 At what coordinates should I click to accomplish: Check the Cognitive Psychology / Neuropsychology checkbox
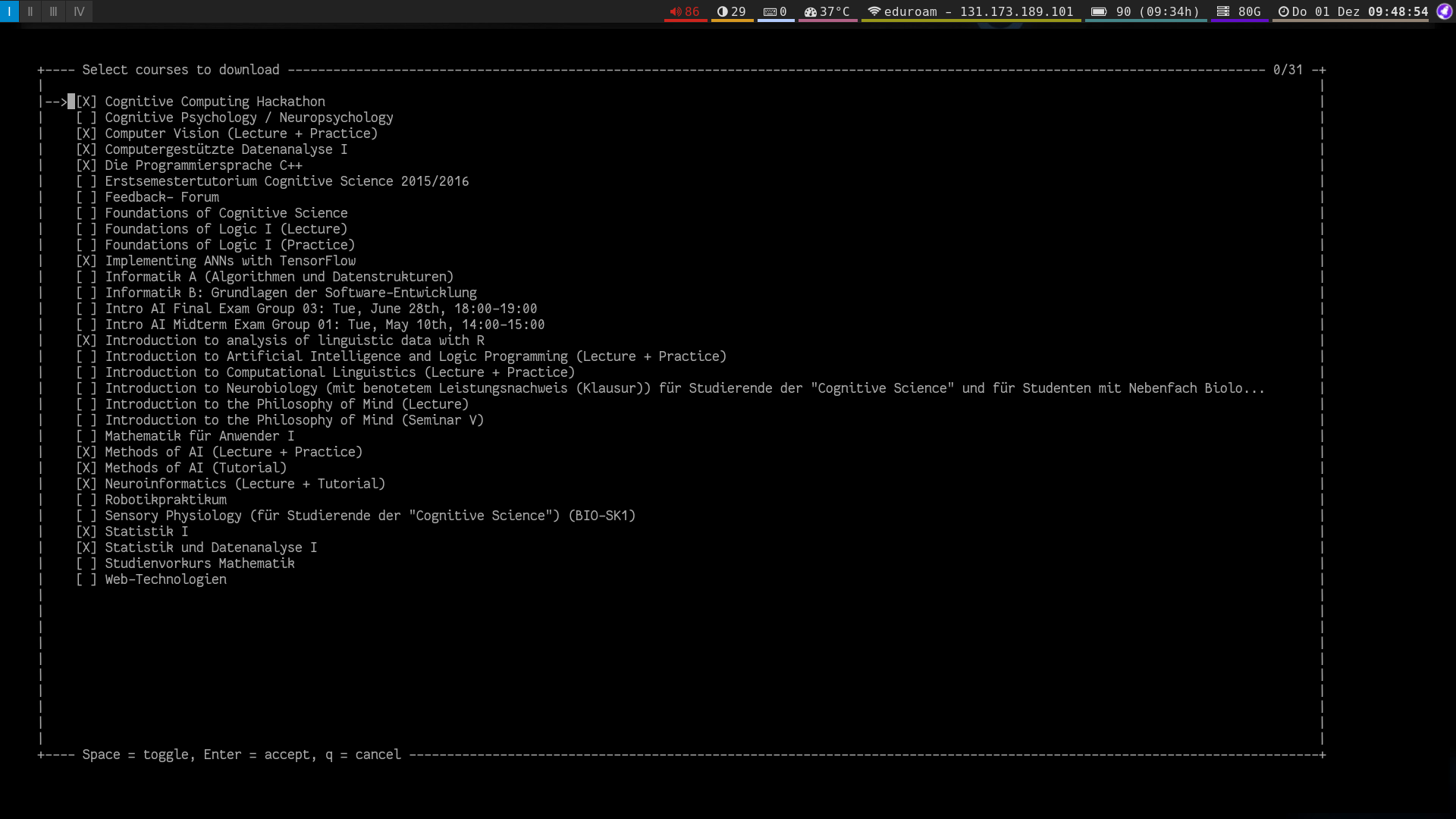(86, 118)
